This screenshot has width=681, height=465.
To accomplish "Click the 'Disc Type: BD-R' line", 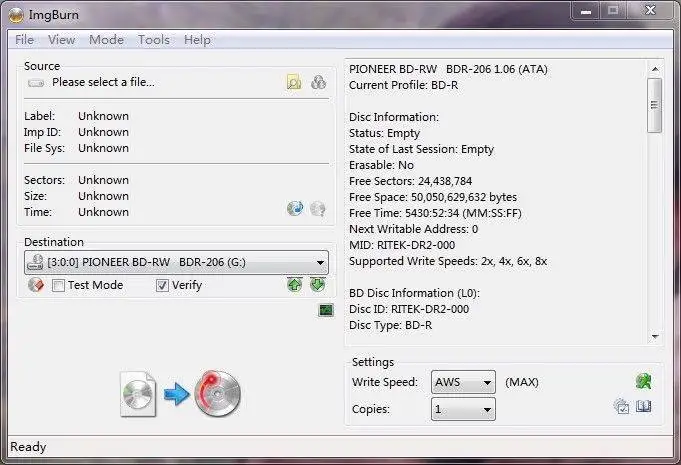I will tap(390, 325).
